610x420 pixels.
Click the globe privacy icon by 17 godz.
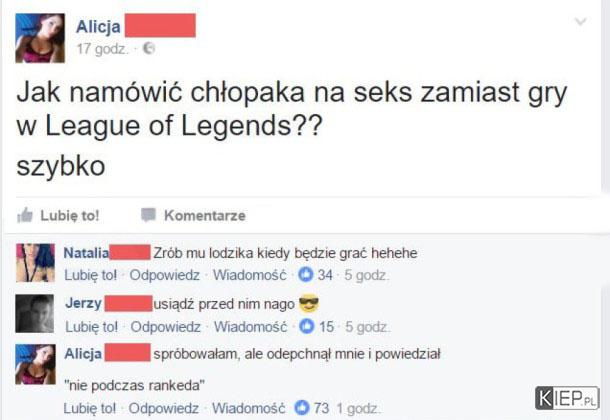(149, 48)
